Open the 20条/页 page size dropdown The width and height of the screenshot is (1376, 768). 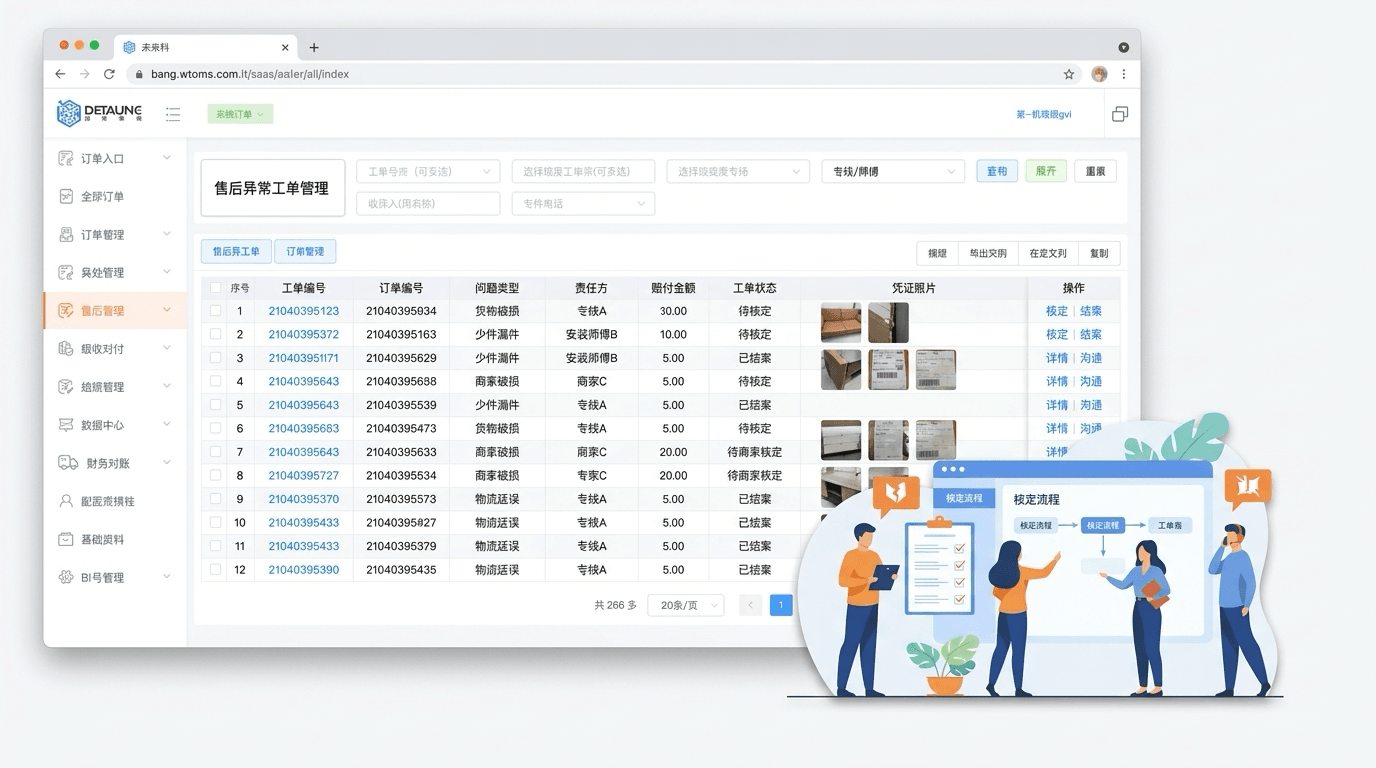pyautogui.click(x=685, y=605)
